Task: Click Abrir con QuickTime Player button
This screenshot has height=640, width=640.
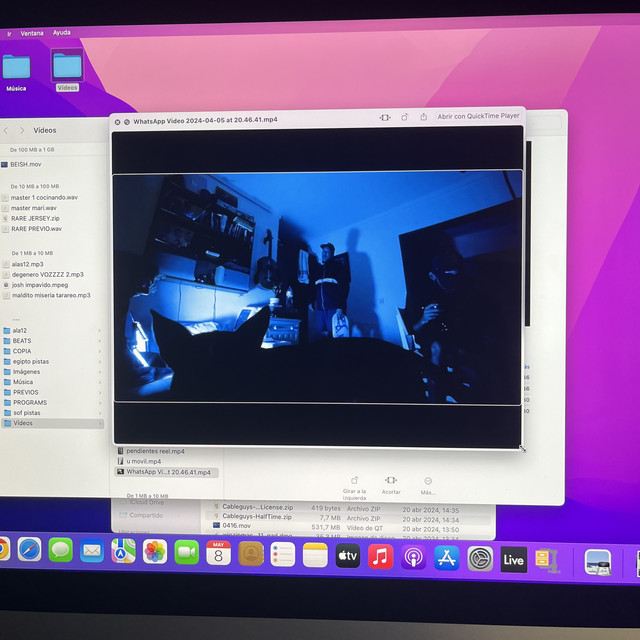Action: pos(478,117)
